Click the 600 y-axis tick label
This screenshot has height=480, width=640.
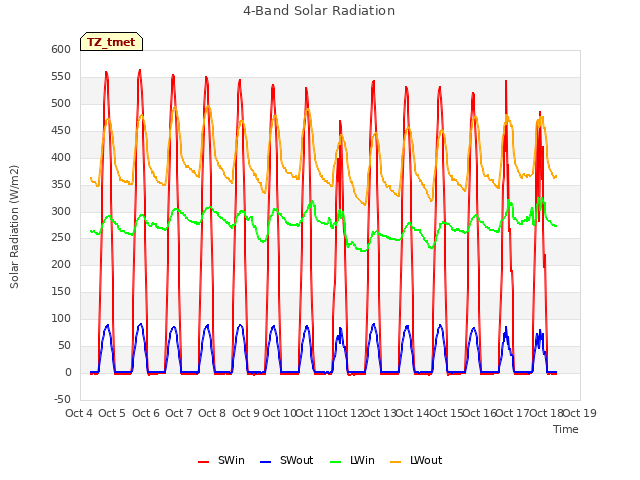coord(61,49)
